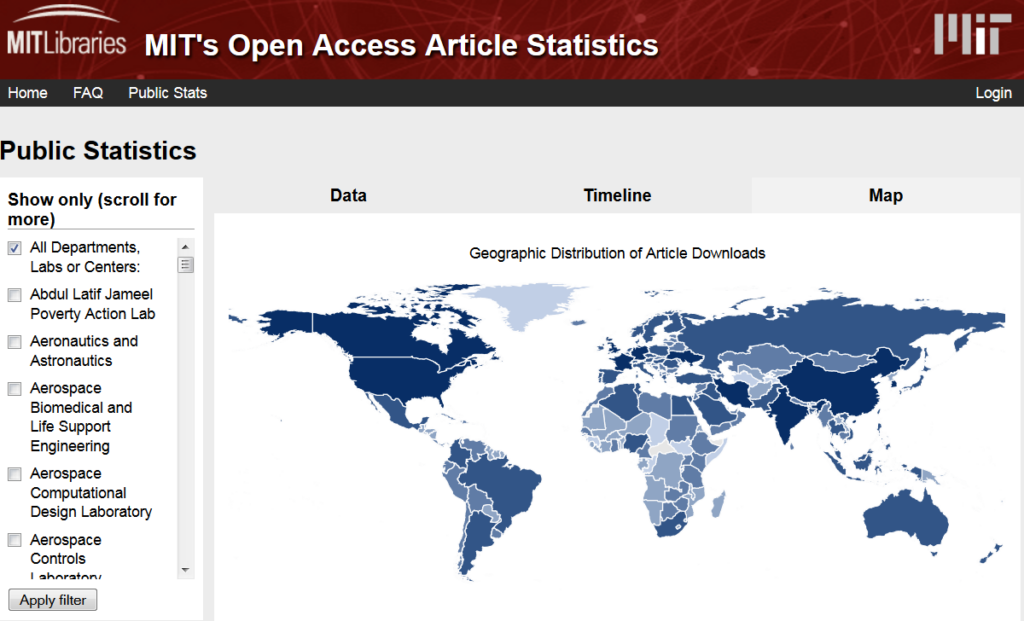Select the Map tab
The image size is (1024, 621).
tap(885, 195)
